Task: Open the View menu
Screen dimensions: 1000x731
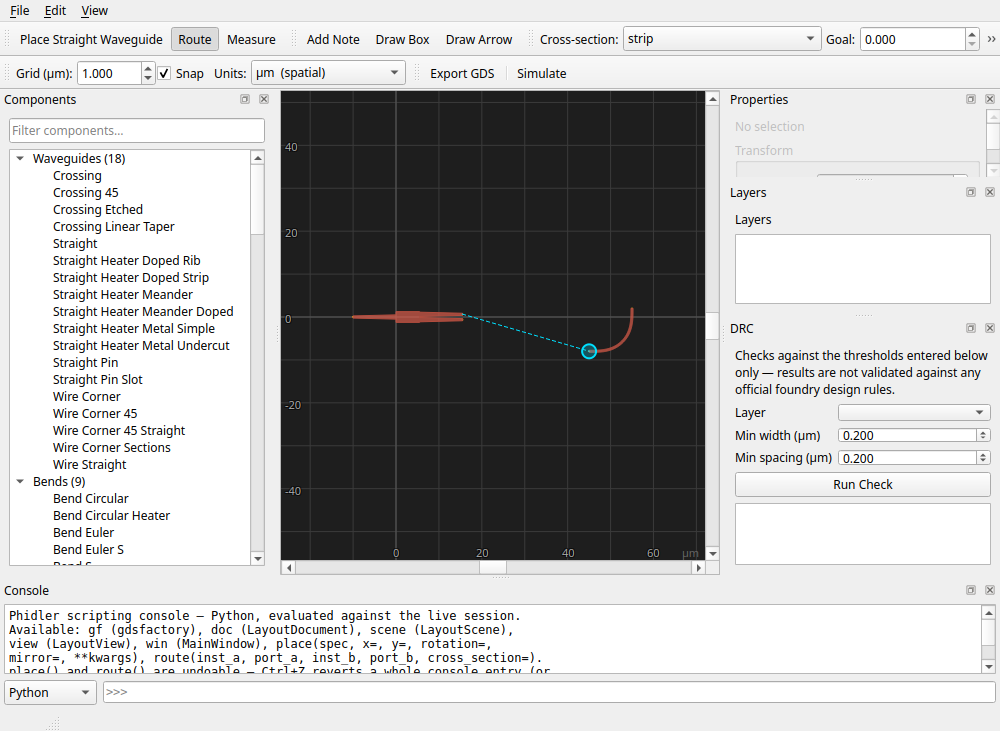Action: [x=94, y=11]
